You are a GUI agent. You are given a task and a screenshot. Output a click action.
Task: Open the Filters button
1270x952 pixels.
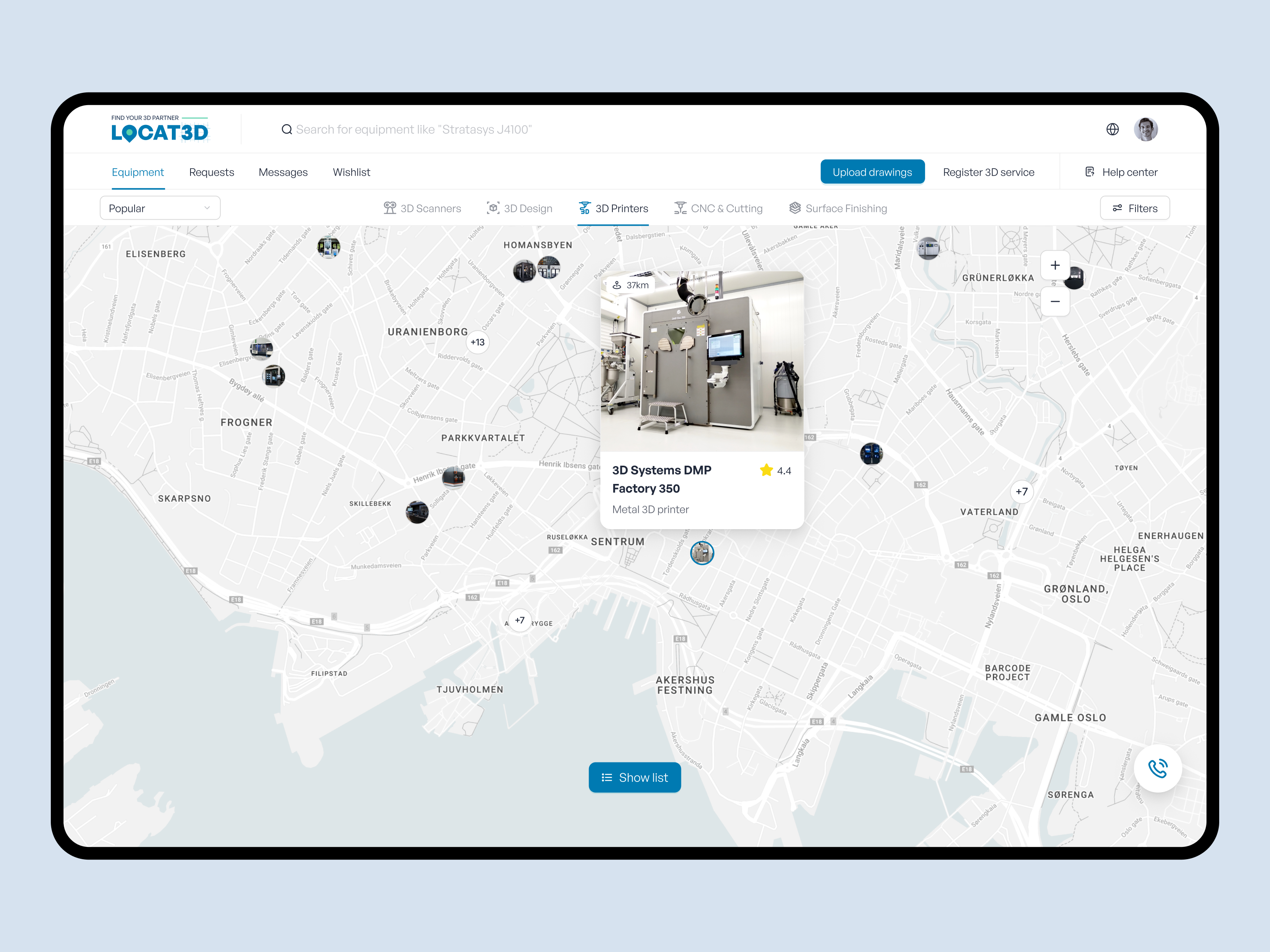[x=1135, y=208]
